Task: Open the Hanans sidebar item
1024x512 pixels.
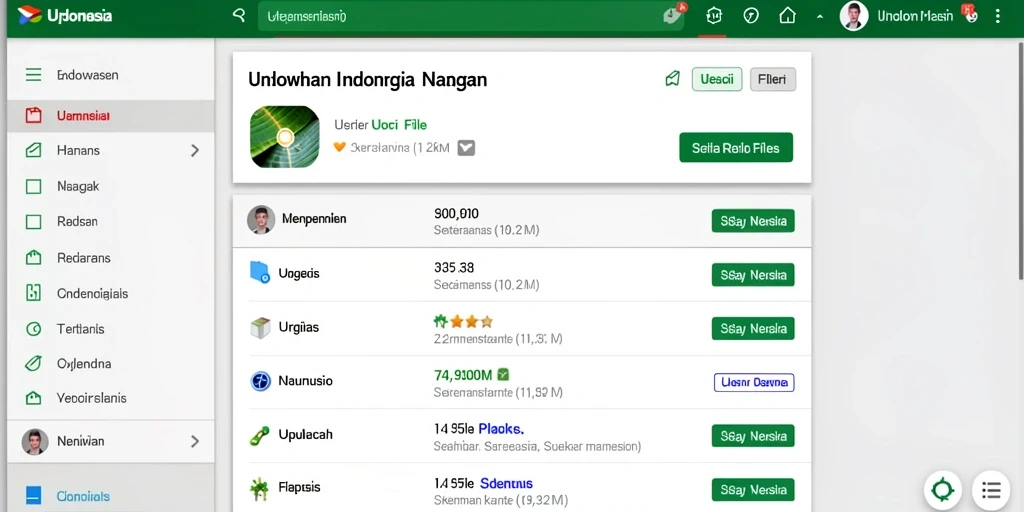Action: 110,150
